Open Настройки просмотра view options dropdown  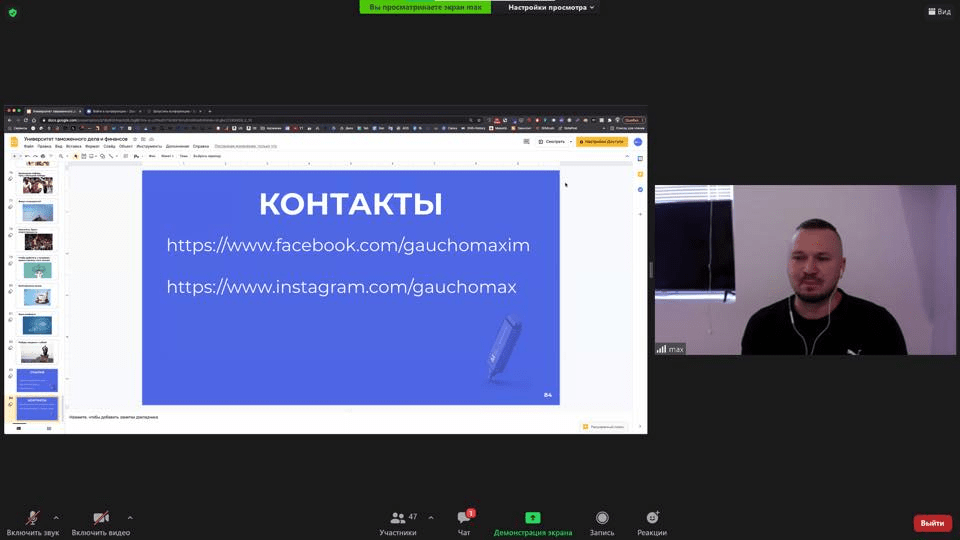click(551, 7)
